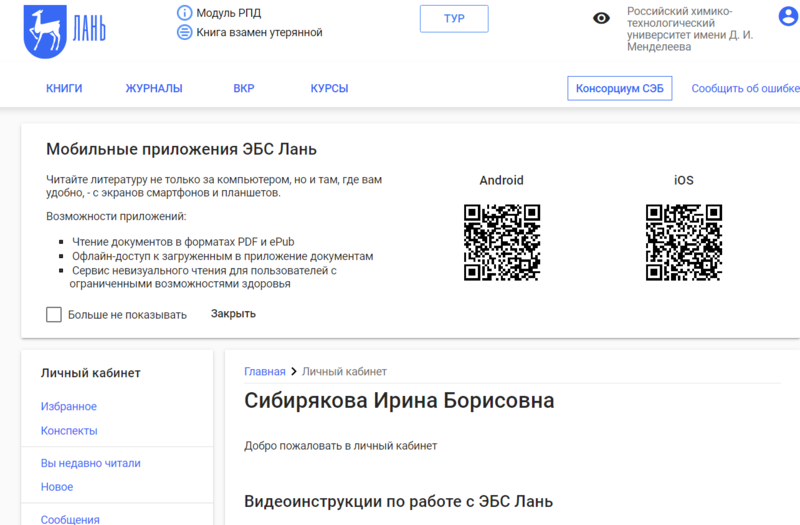This screenshot has width=800, height=525.
Task: Click the iOS QR code
Action: tap(683, 242)
